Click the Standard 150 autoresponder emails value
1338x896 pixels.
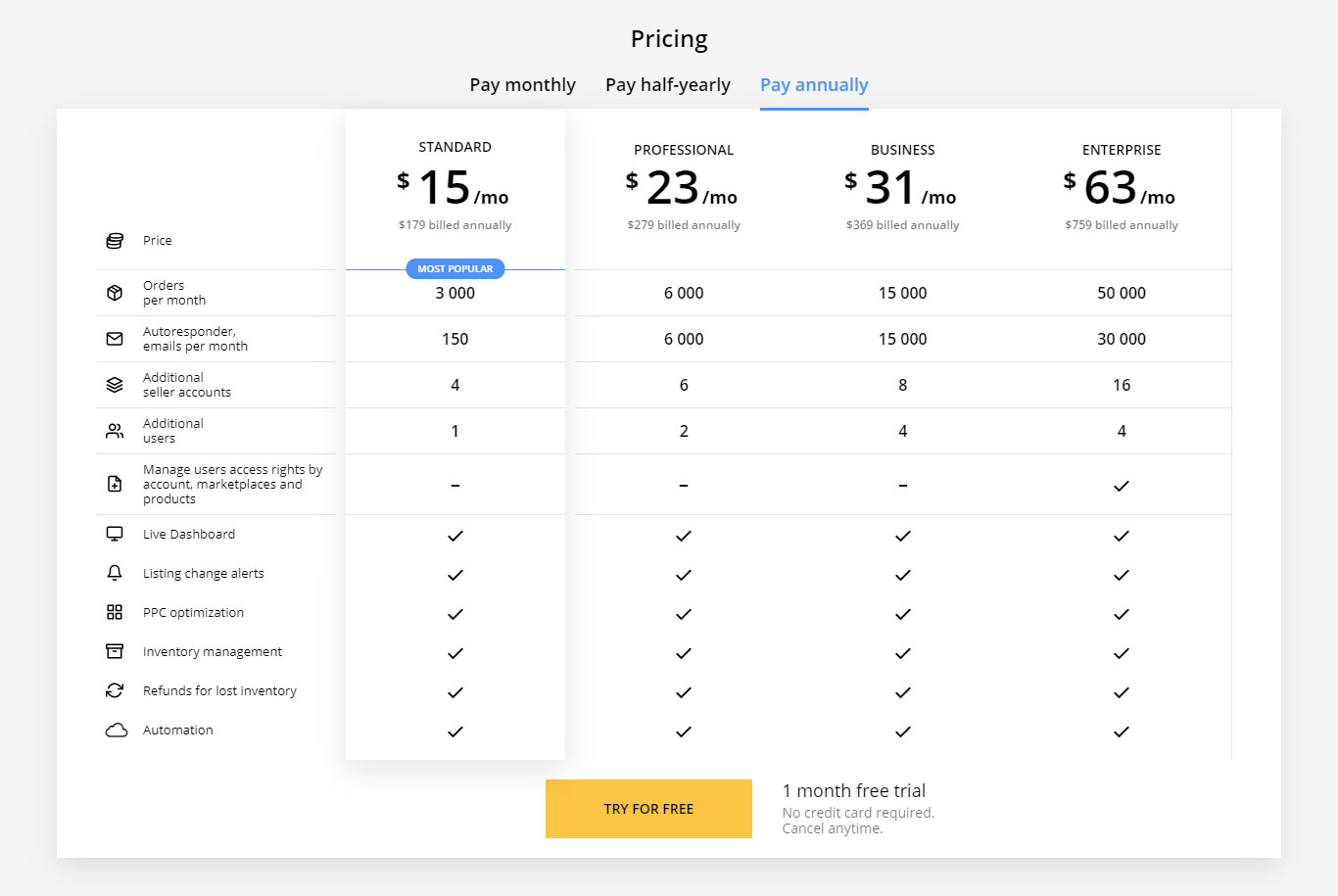point(455,339)
